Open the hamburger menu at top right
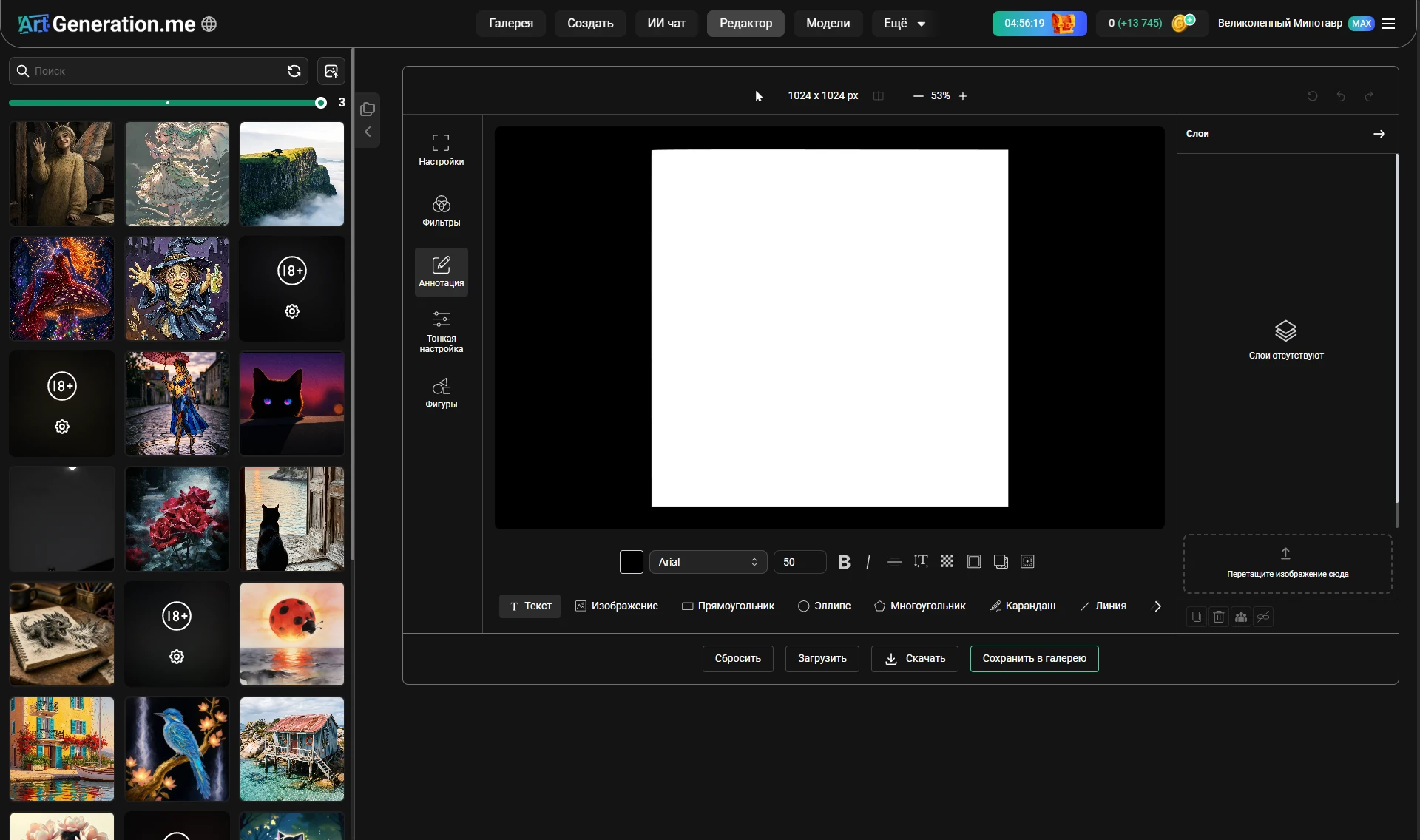 [x=1388, y=24]
